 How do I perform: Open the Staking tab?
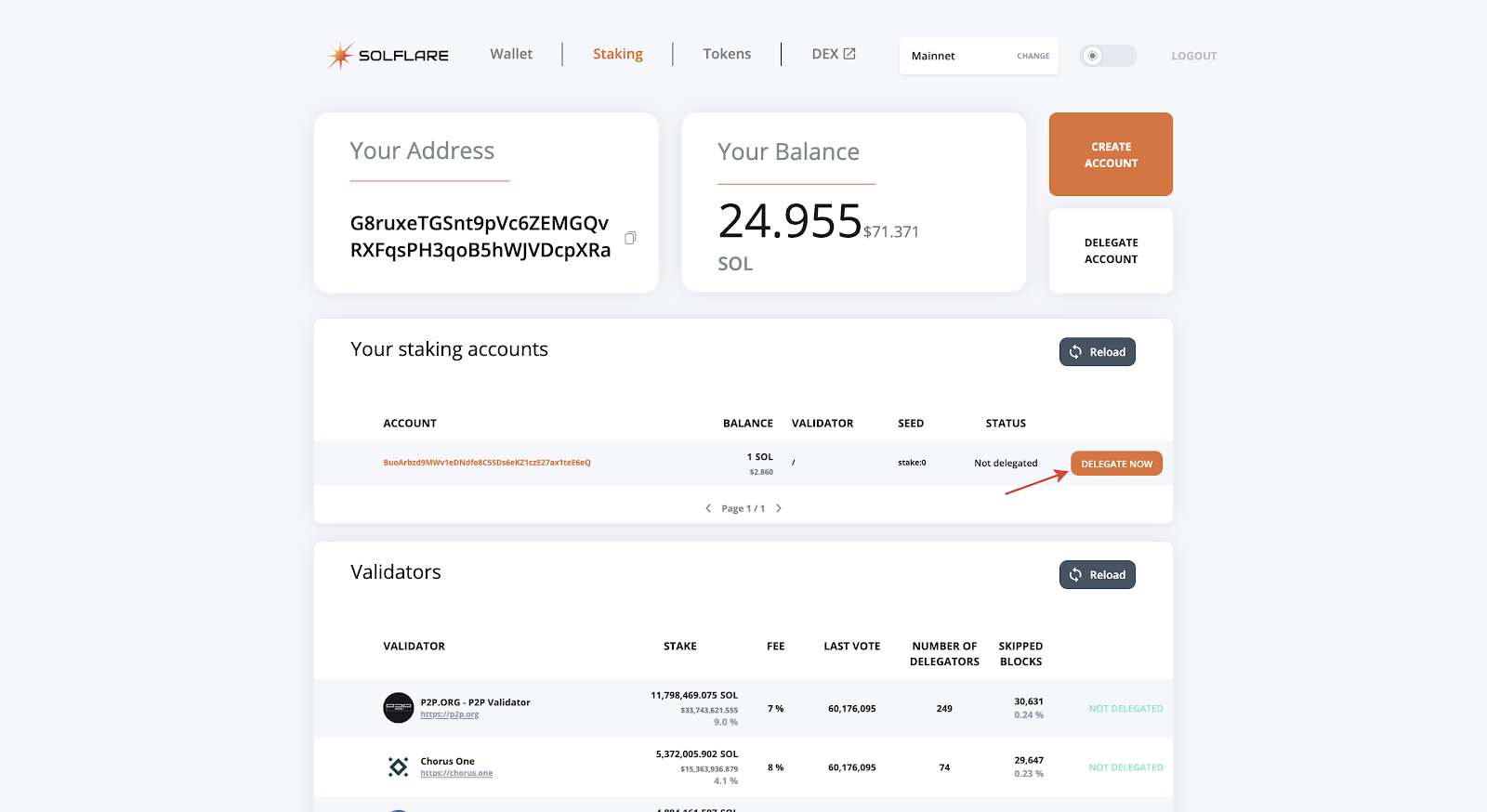pos(618,54)
